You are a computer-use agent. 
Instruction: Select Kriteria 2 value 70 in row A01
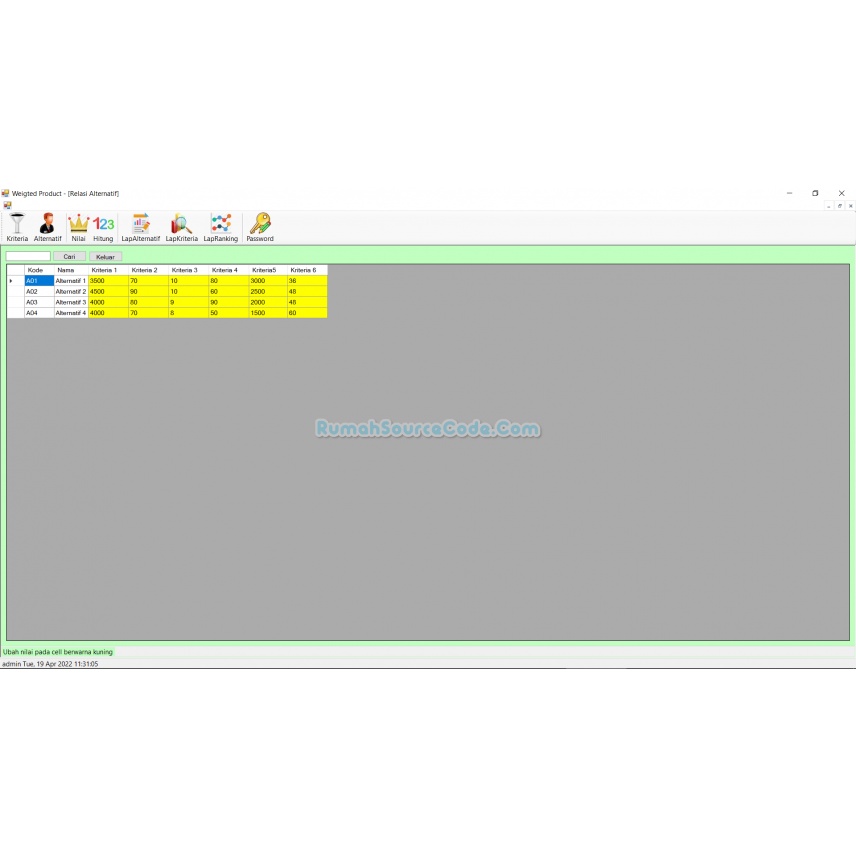tap(148, 281)
